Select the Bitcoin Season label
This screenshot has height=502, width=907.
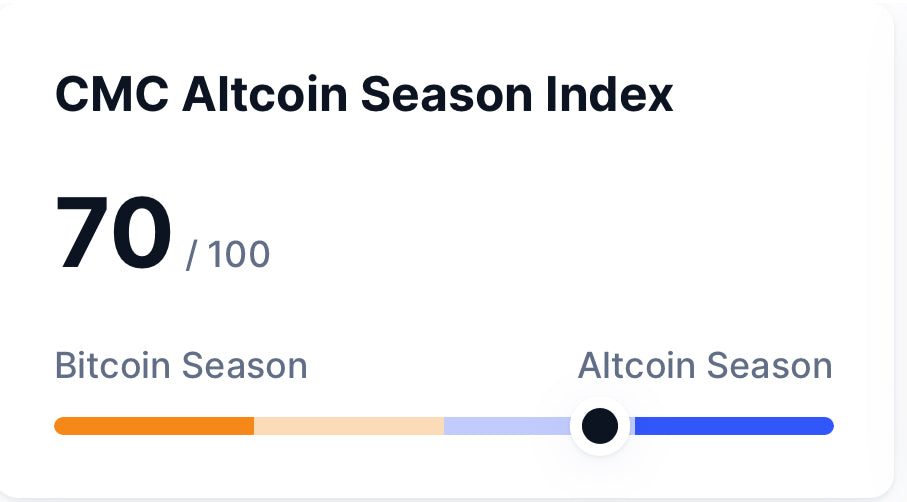(181, 366)
